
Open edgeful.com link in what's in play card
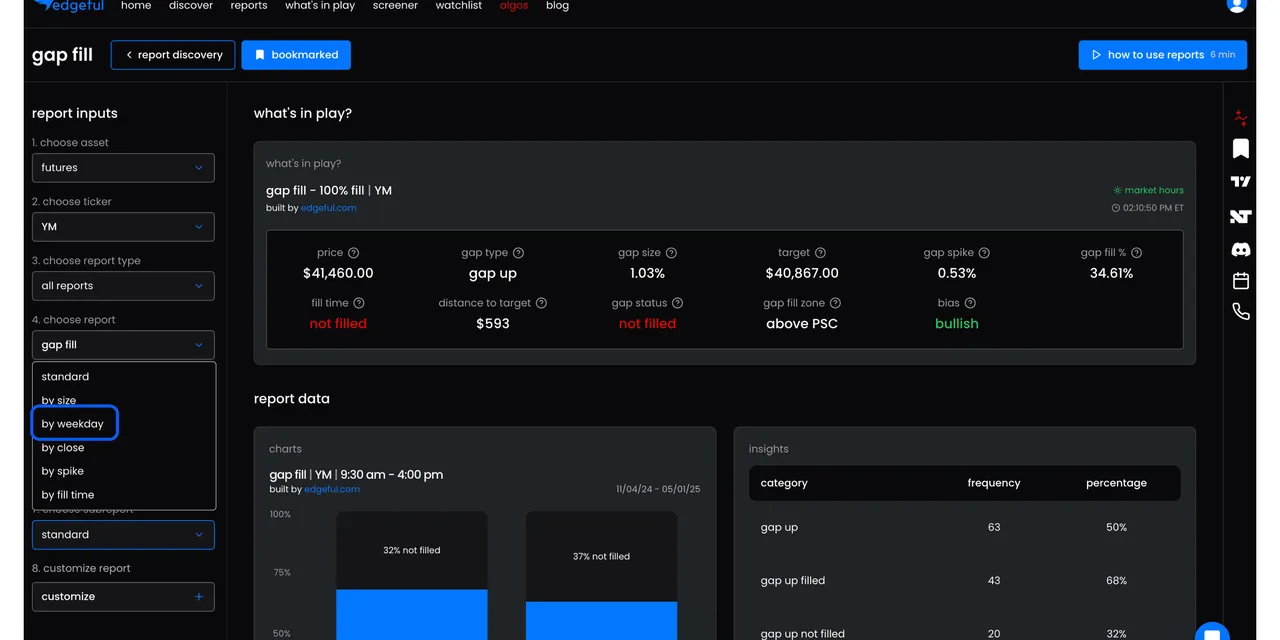[x=329, y=208]
